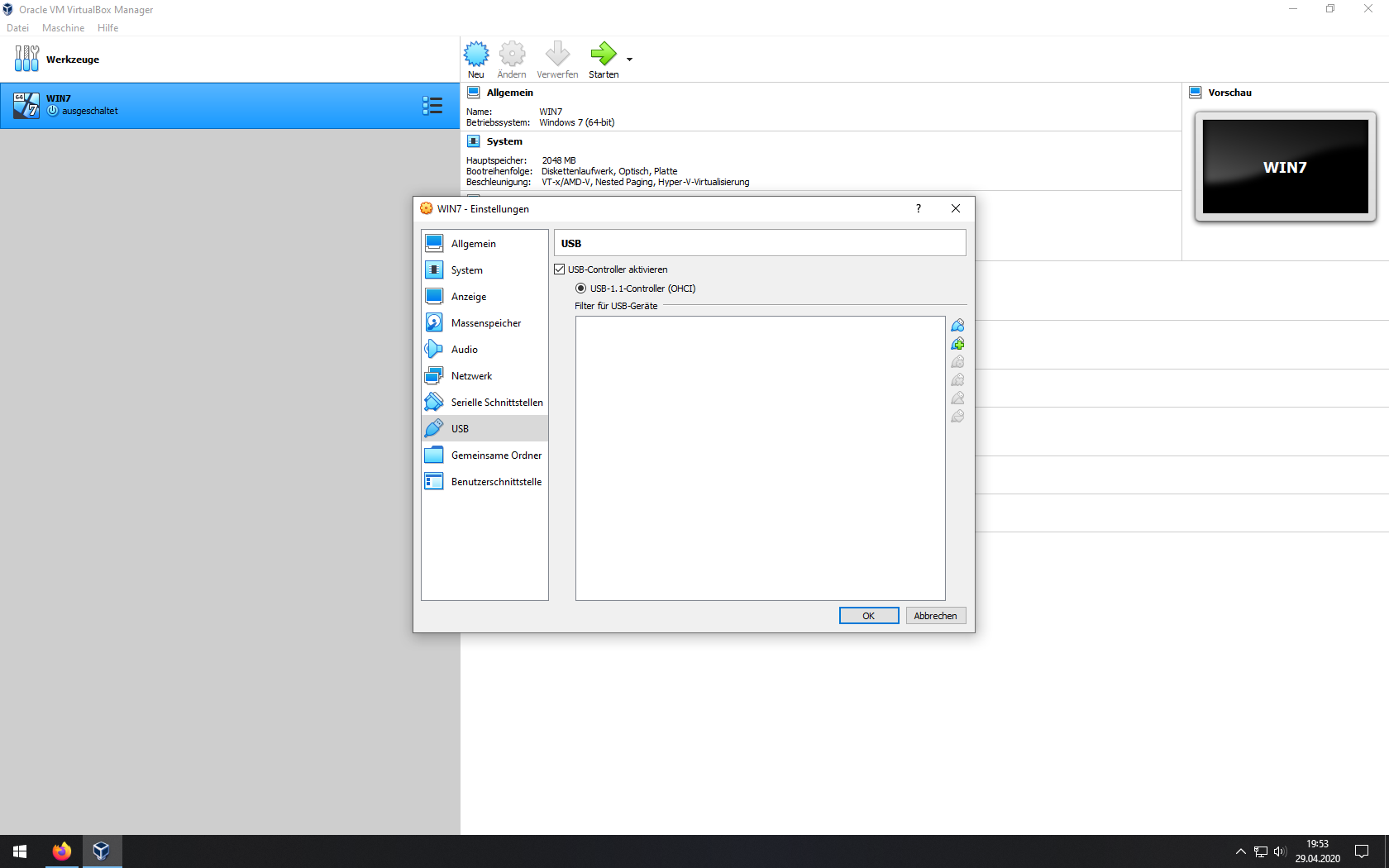The width and height of the screenshot is (1389, 868).
Task: Click the Ändern toolbar button
Action: tap(512, 60)
